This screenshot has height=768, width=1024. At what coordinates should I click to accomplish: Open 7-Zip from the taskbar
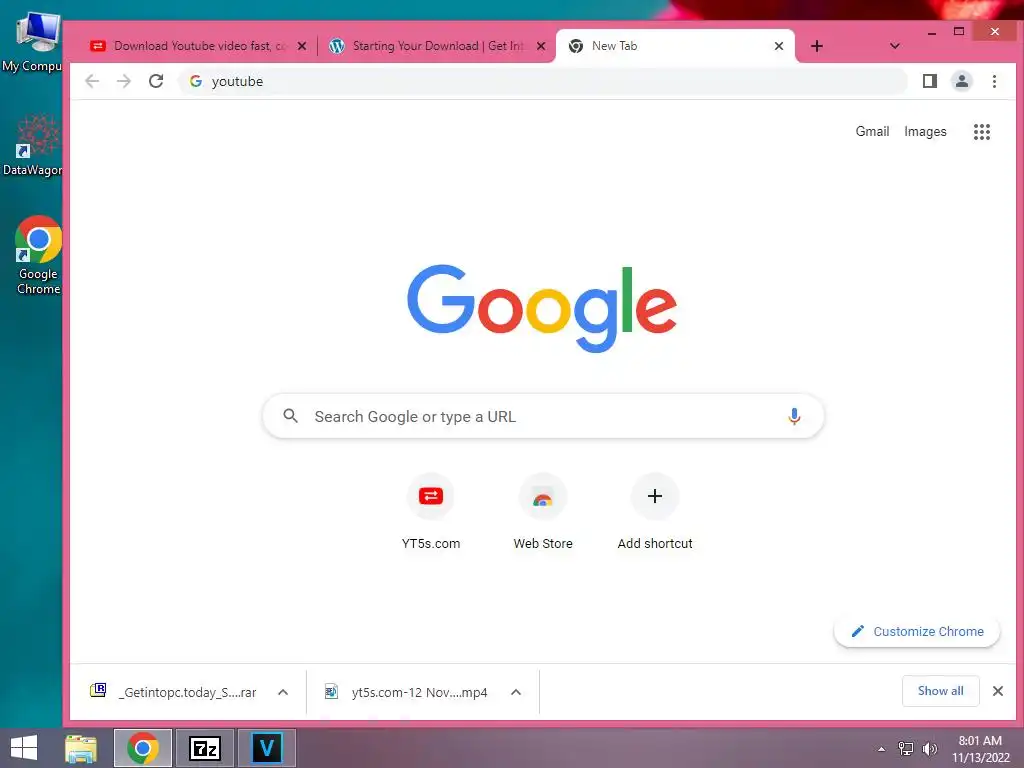[x=204, y=748]
